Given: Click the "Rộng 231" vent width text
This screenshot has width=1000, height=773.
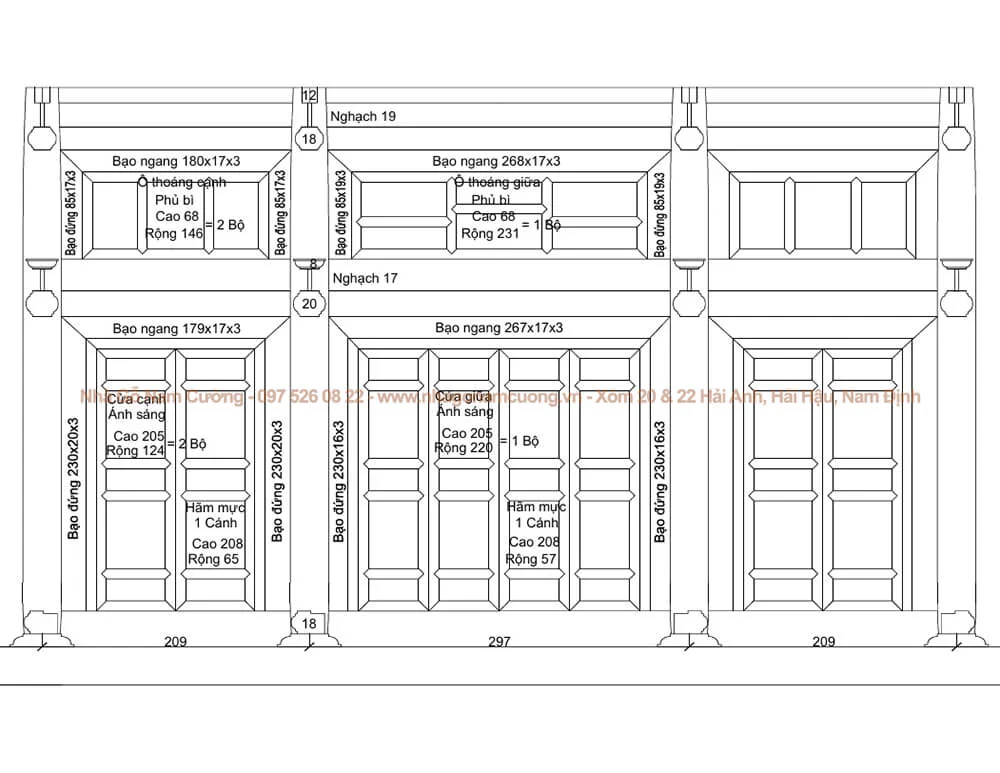Looking at the screenshot, I should click(489, 233).
